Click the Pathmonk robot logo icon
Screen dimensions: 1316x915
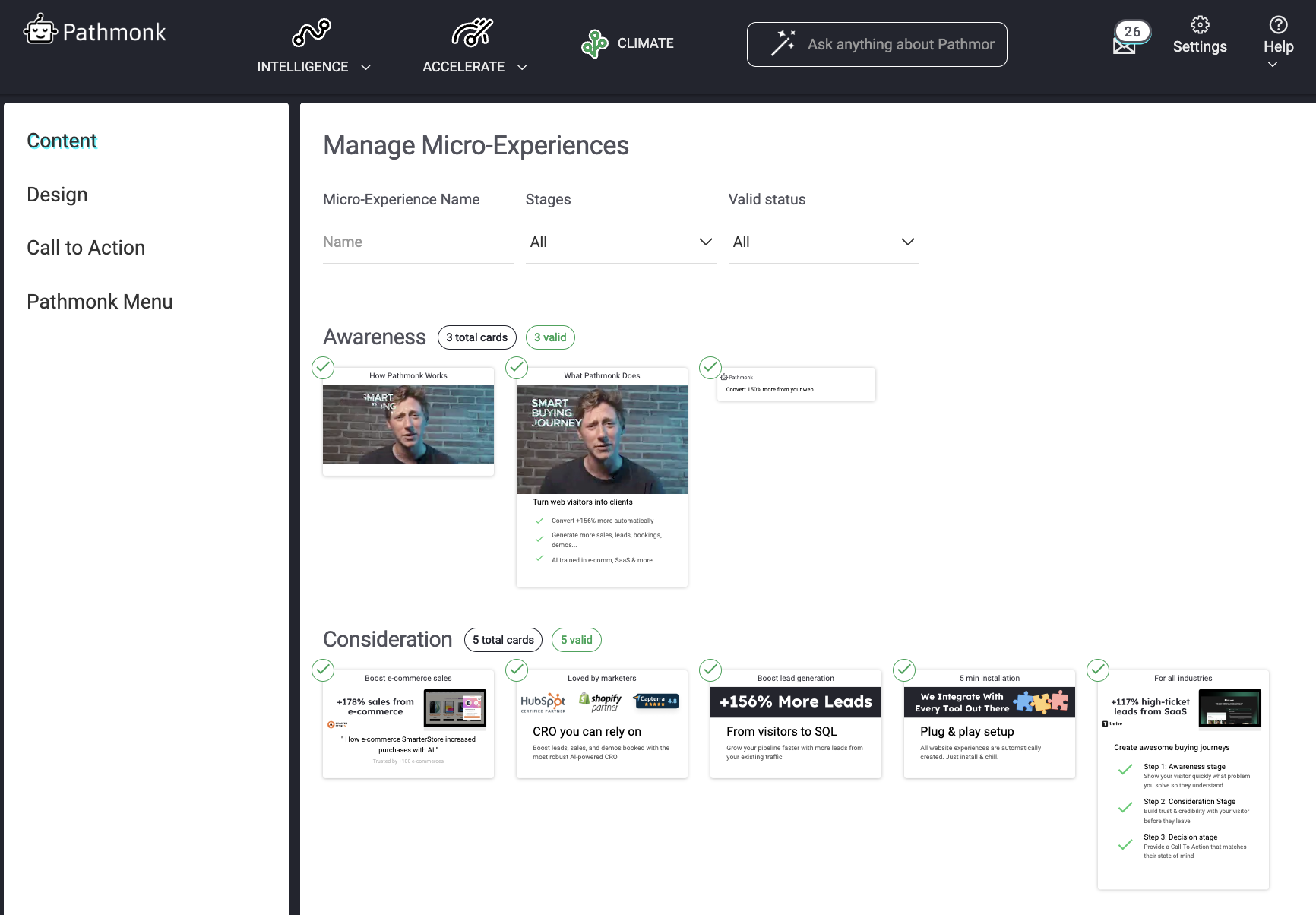(40, 30)
